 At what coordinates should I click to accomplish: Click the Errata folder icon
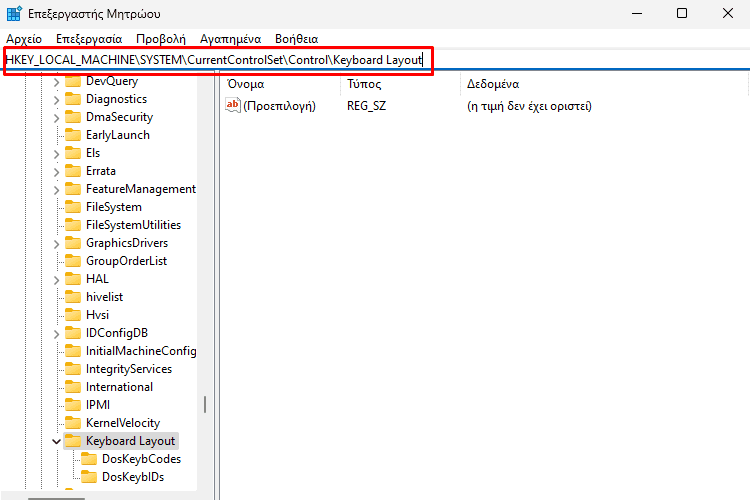(73, 171)
